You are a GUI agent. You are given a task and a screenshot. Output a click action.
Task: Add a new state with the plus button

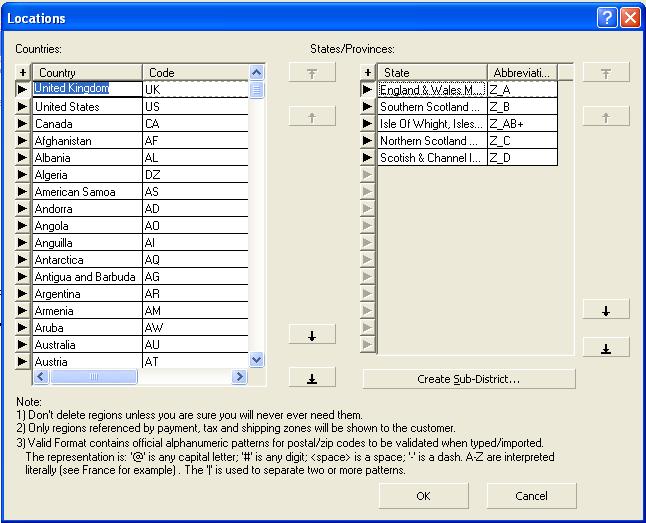pyautogui.click(x=367, y=73)
